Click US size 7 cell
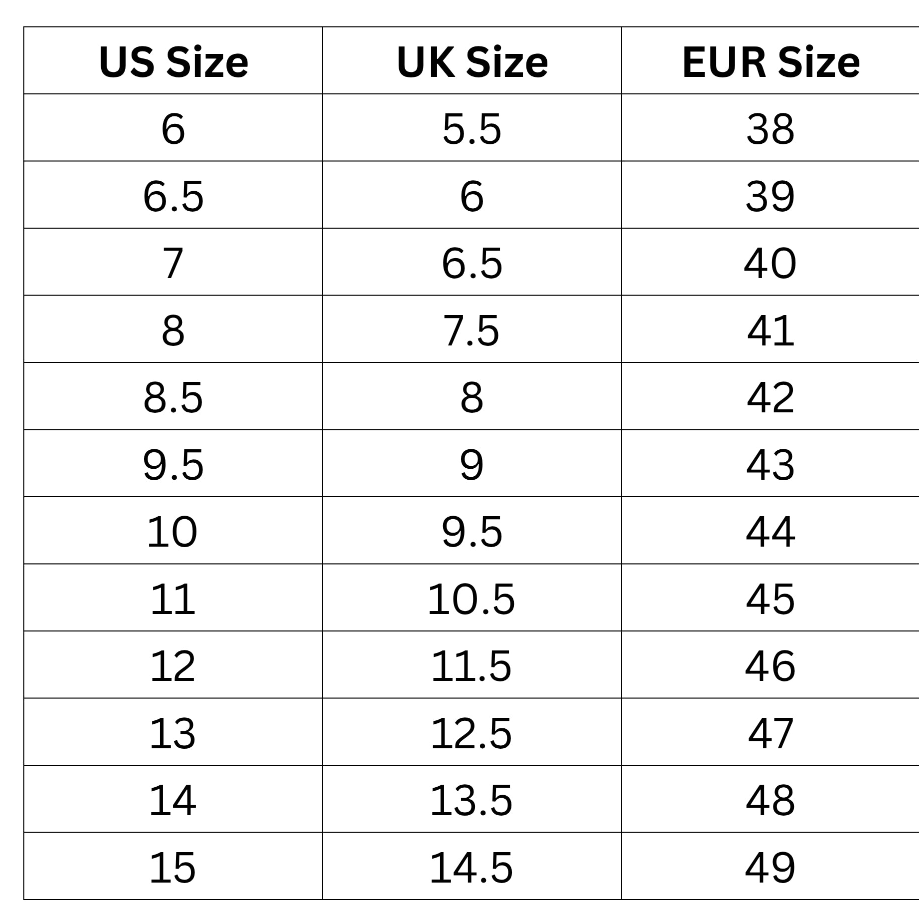919x911 pixels. [173, 263]
